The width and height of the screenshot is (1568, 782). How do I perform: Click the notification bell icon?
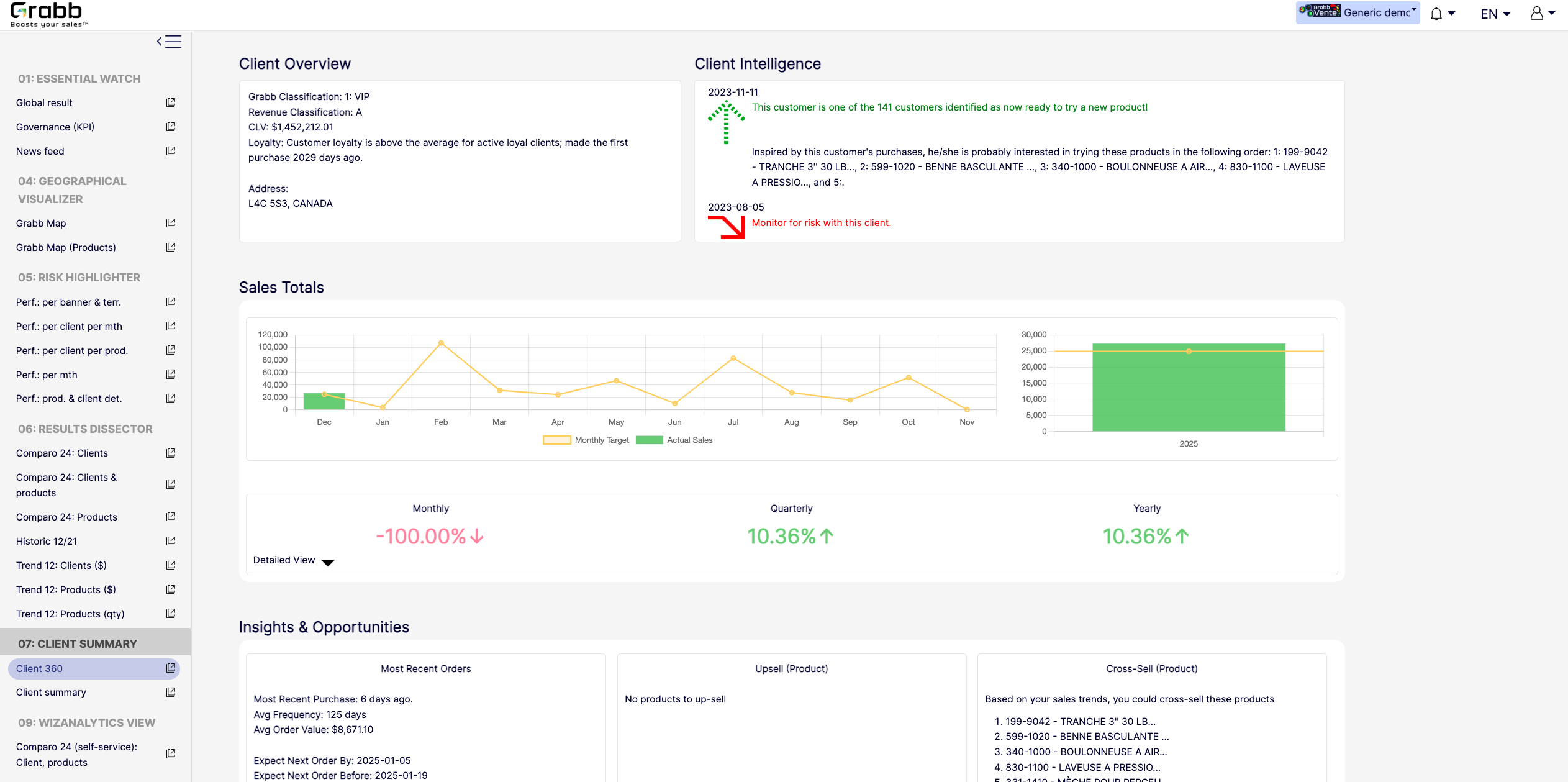pos(1436,14)
